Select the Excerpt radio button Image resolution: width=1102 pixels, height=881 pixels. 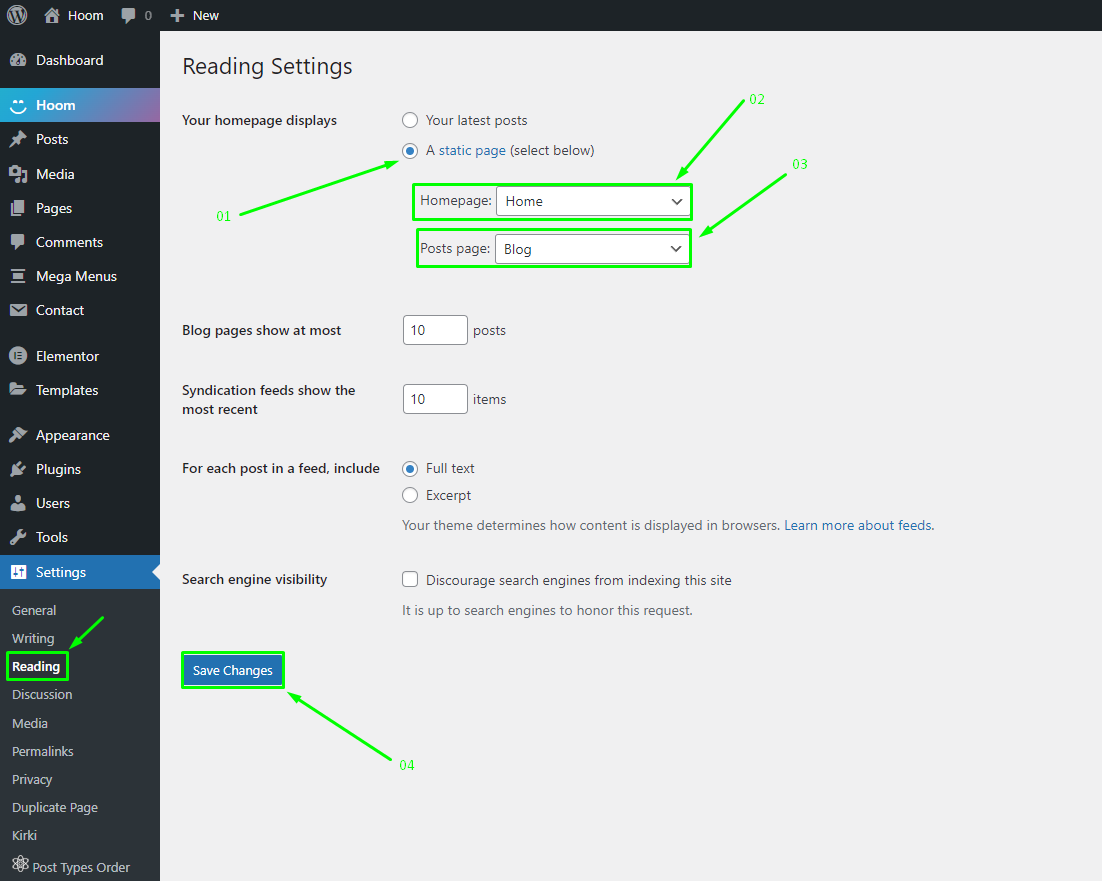point(410,495)
